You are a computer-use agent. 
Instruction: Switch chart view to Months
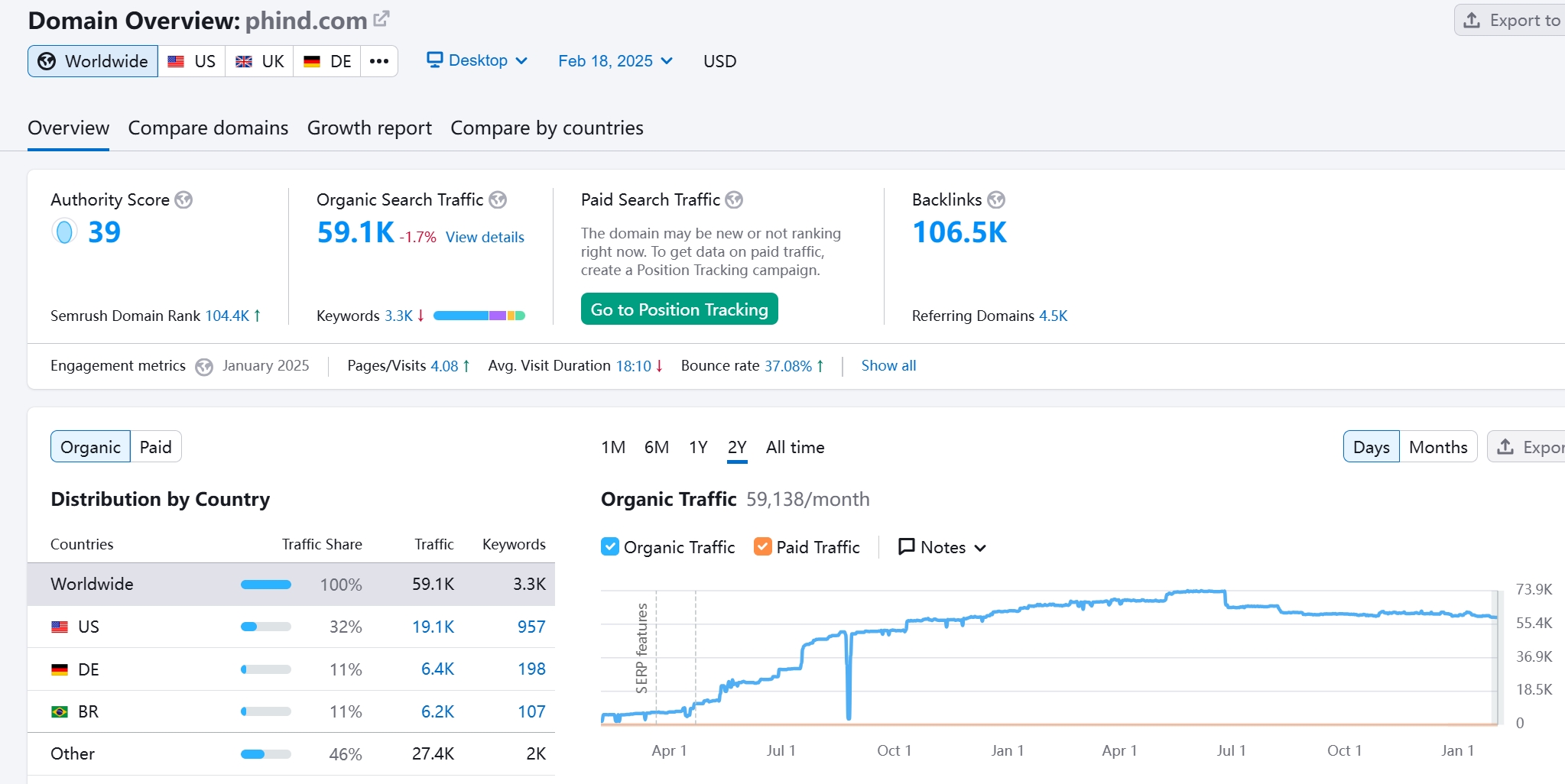point(1437,447)
